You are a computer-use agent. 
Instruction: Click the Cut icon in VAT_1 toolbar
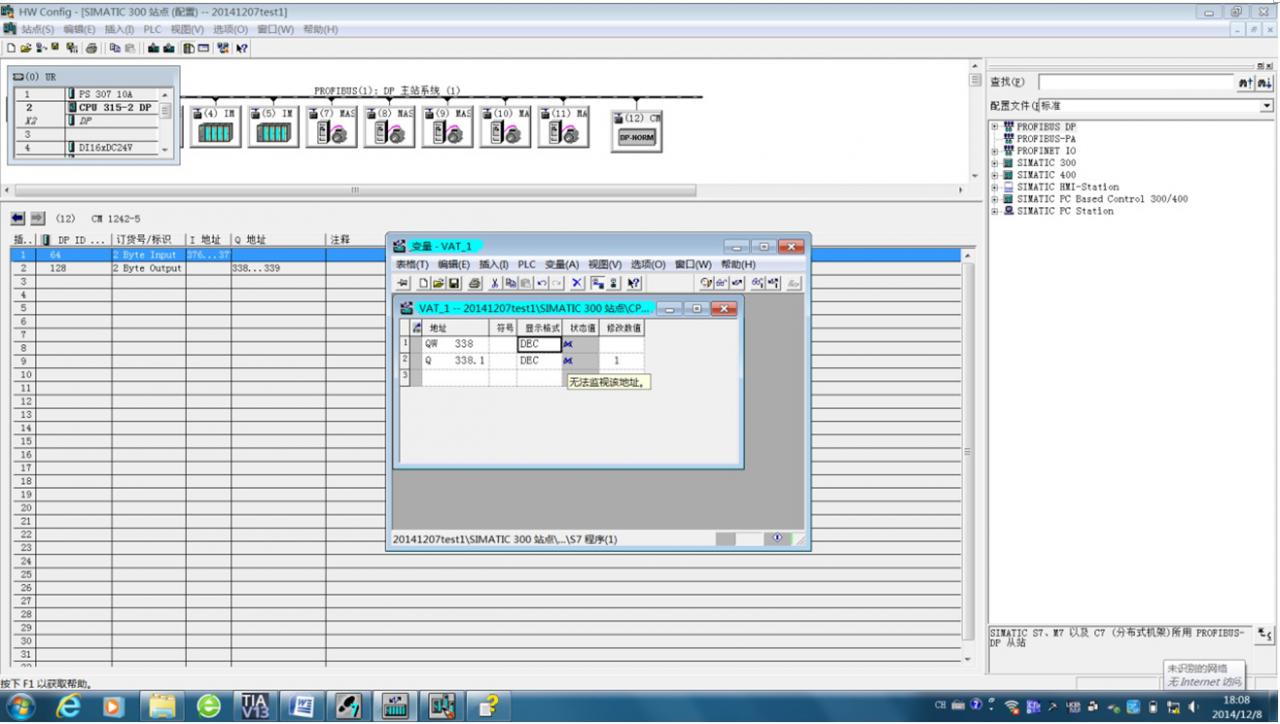click(x=495, y=283)
